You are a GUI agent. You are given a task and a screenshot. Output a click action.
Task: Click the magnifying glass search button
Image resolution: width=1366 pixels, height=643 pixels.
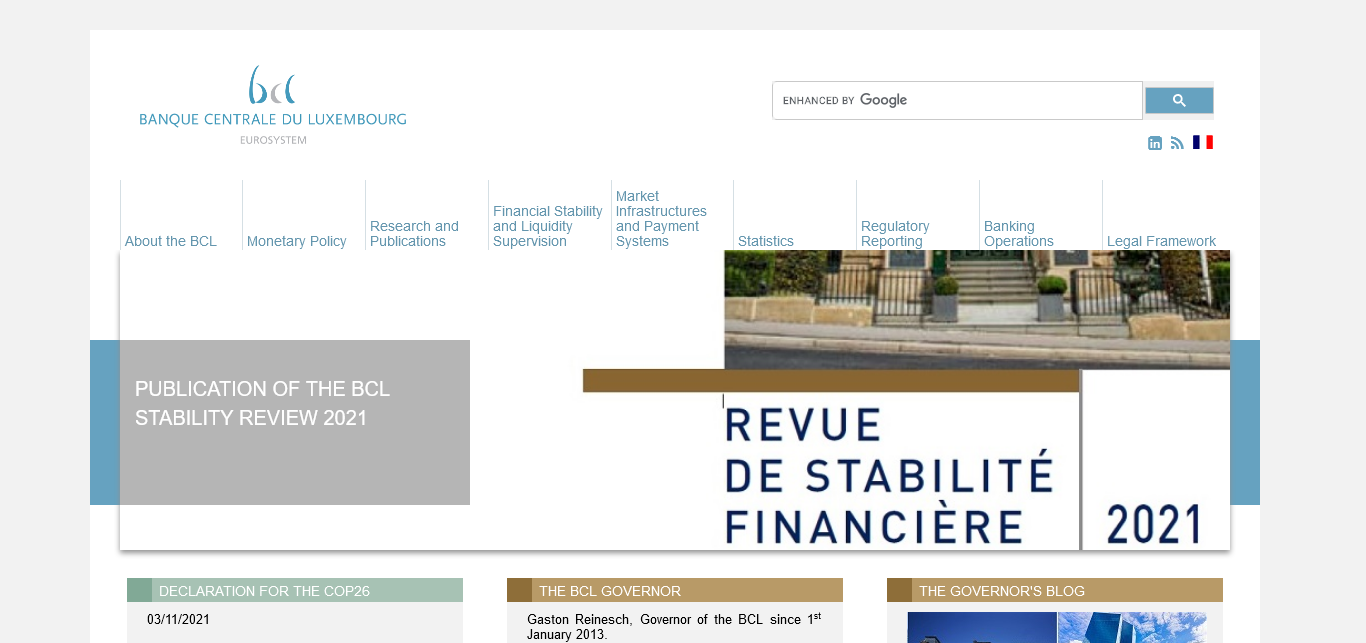tap(1178, 100)
